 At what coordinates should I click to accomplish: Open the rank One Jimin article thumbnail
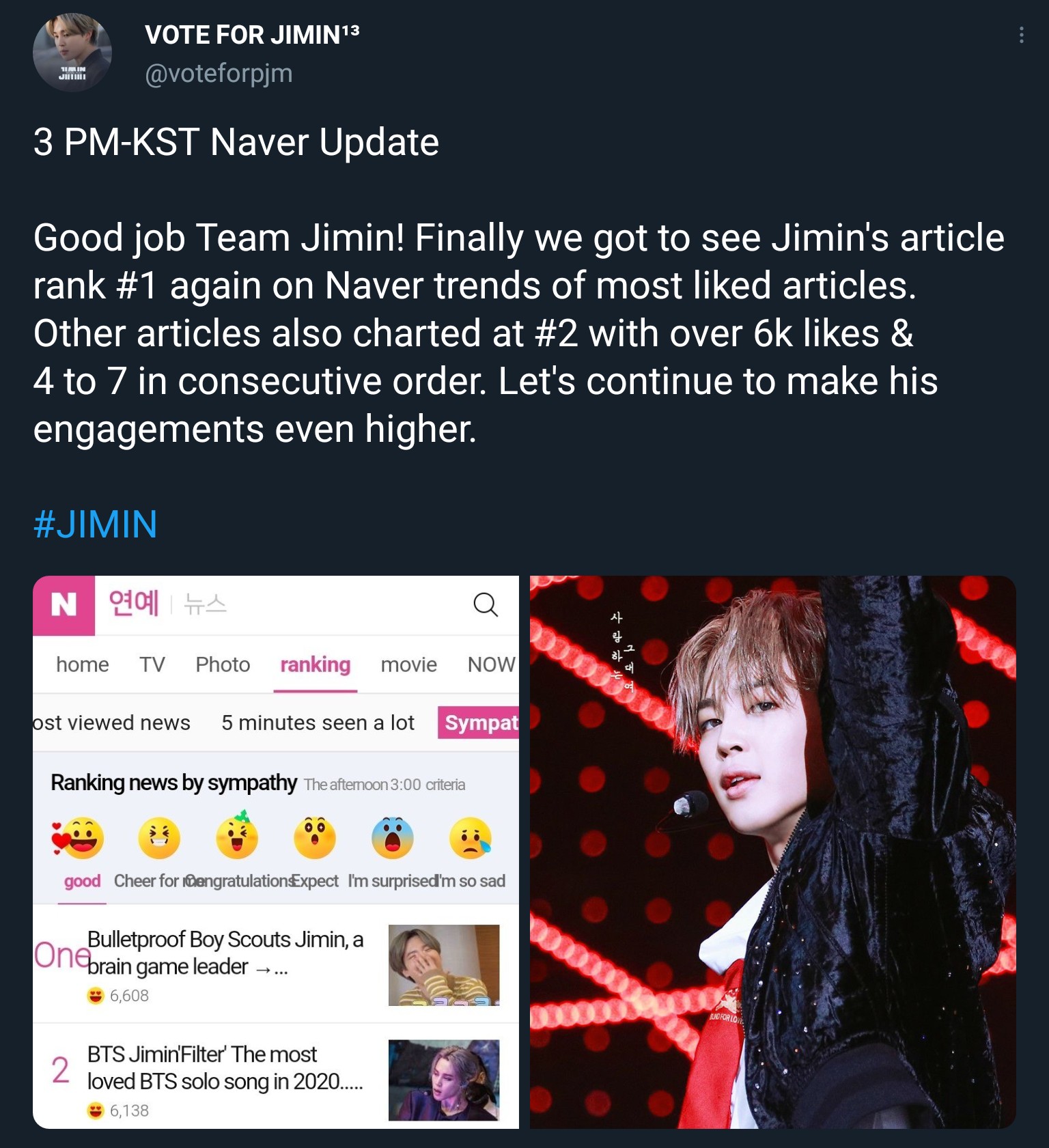point(444,965)
